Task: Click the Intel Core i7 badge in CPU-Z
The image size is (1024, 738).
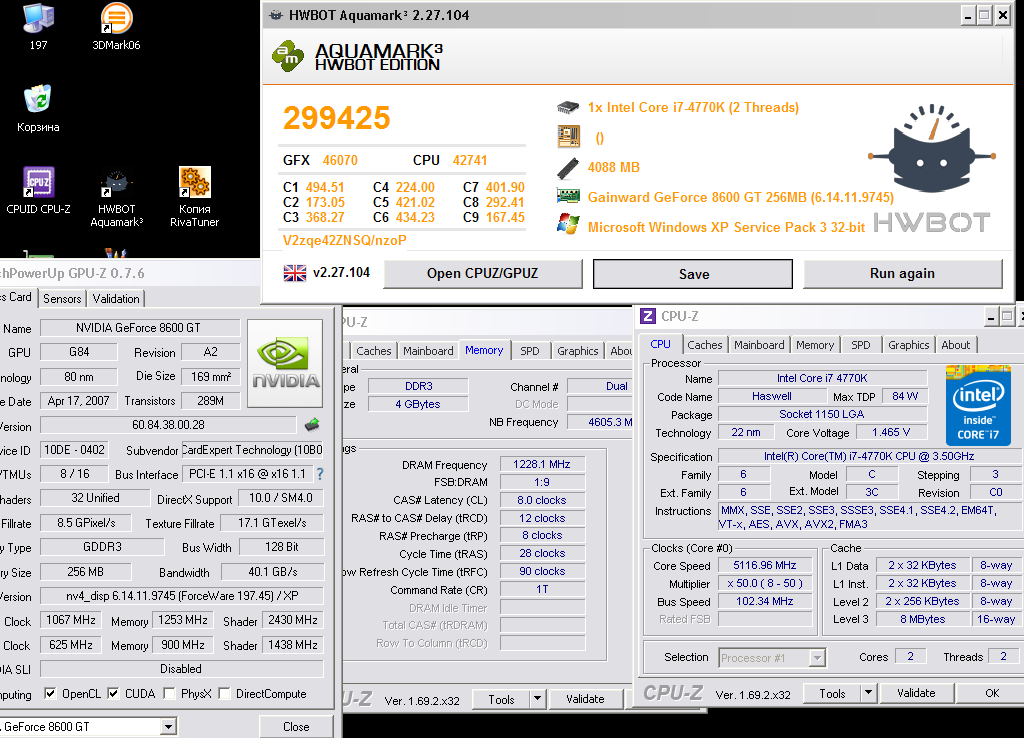Action: click(978, 406)
